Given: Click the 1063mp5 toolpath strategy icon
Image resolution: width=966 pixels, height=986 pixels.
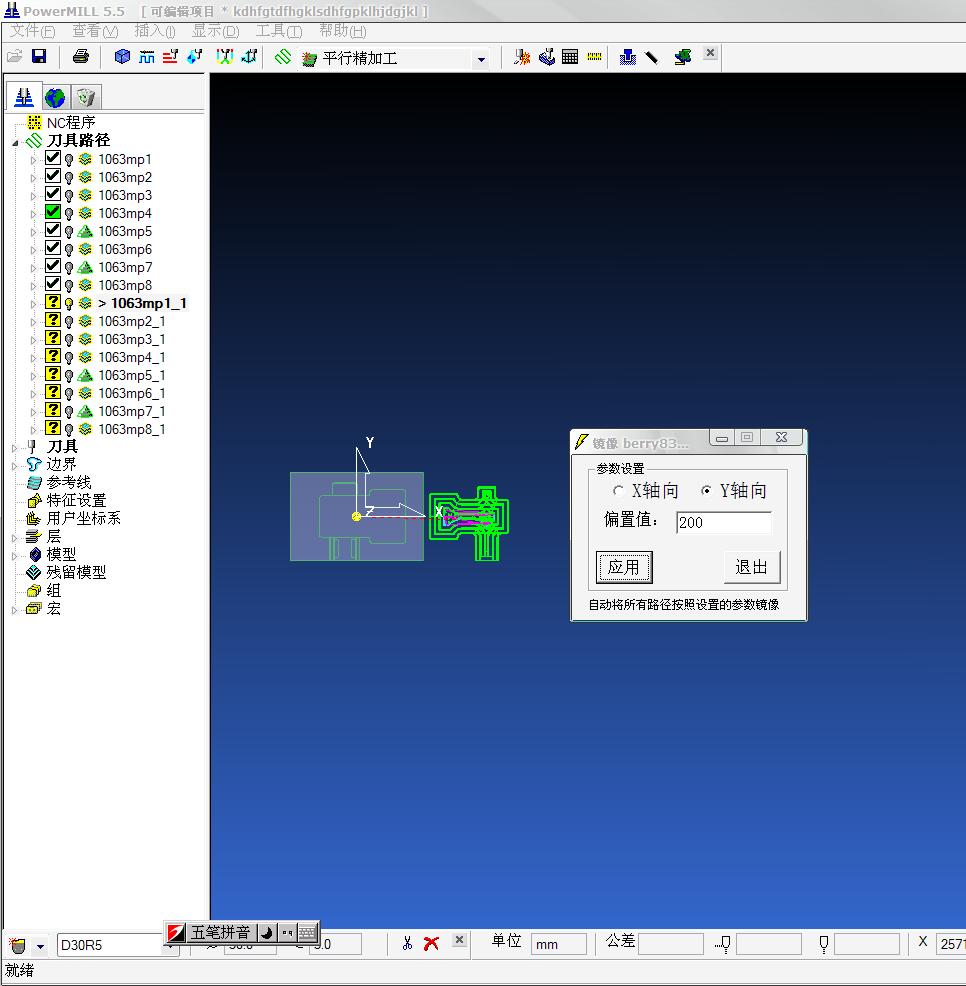Looking at the screenshot, I should click(x=85, y=231).
